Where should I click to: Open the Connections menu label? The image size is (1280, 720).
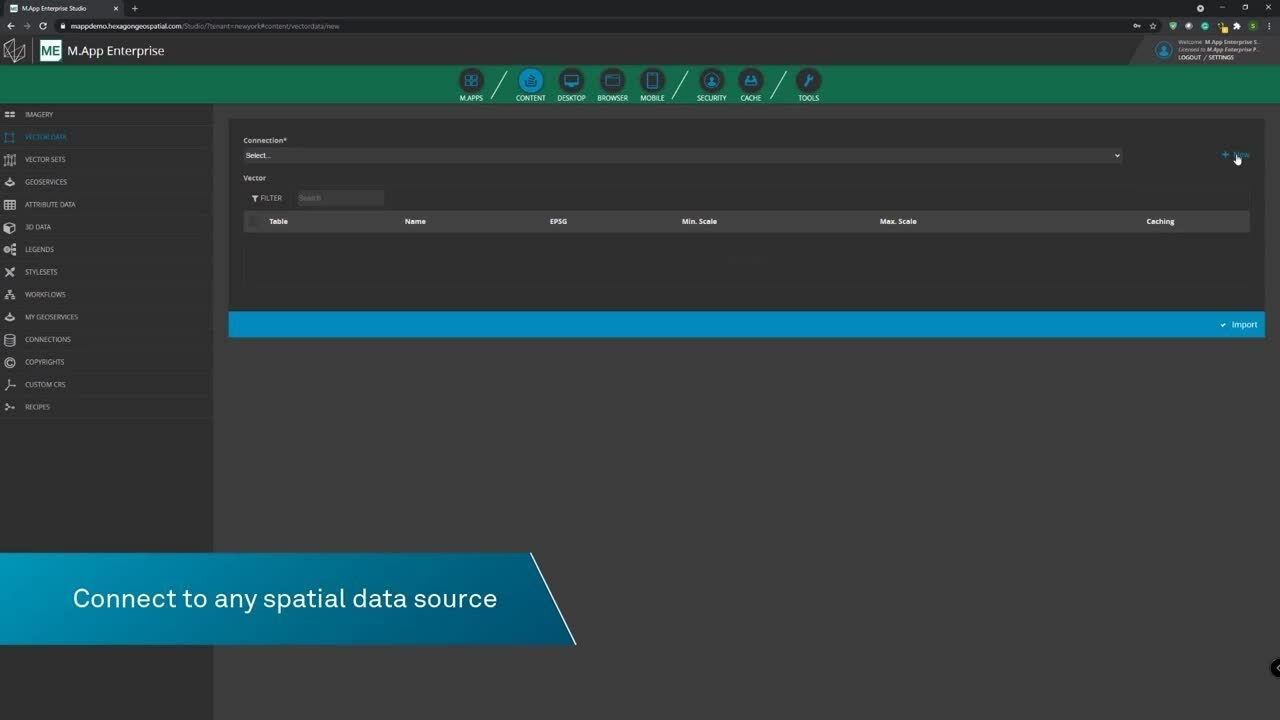[48, 340]
